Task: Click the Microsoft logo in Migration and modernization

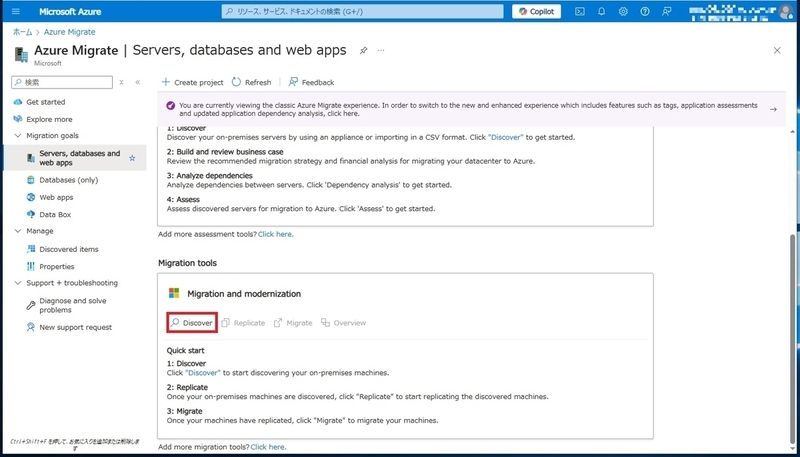Action: coord(174,293)
